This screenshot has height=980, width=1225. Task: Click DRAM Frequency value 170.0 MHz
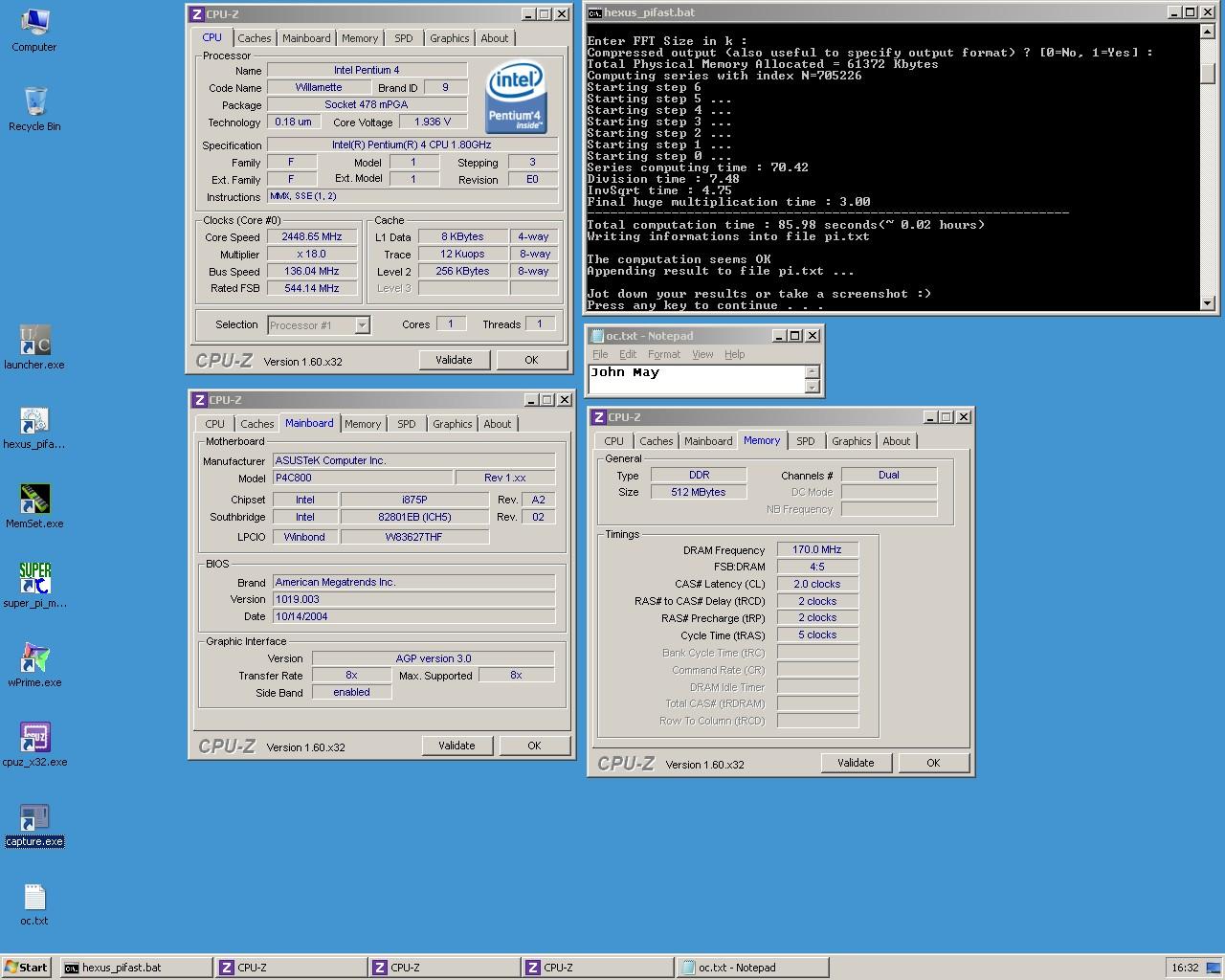[817, 549]
